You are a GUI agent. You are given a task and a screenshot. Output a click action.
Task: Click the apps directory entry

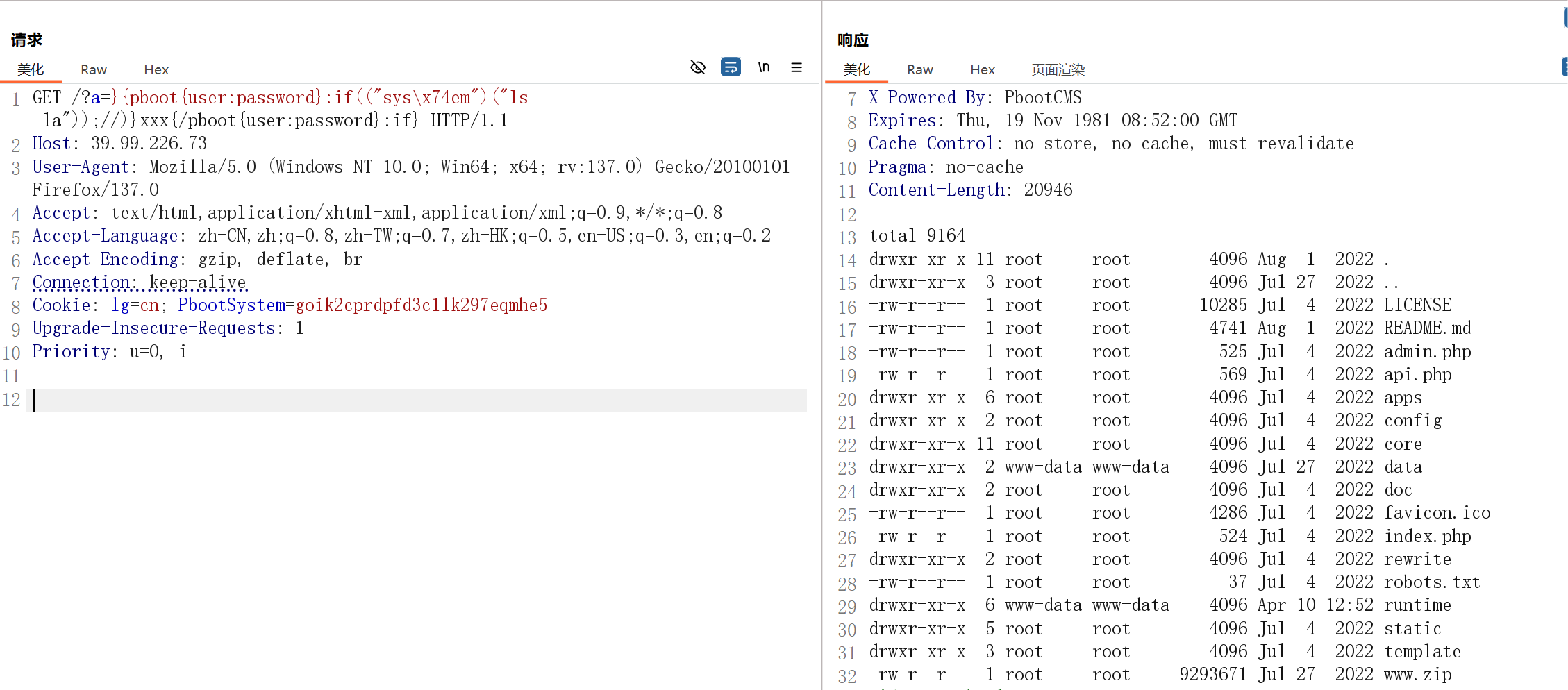pyautogui.click(x=1403, y=398)
